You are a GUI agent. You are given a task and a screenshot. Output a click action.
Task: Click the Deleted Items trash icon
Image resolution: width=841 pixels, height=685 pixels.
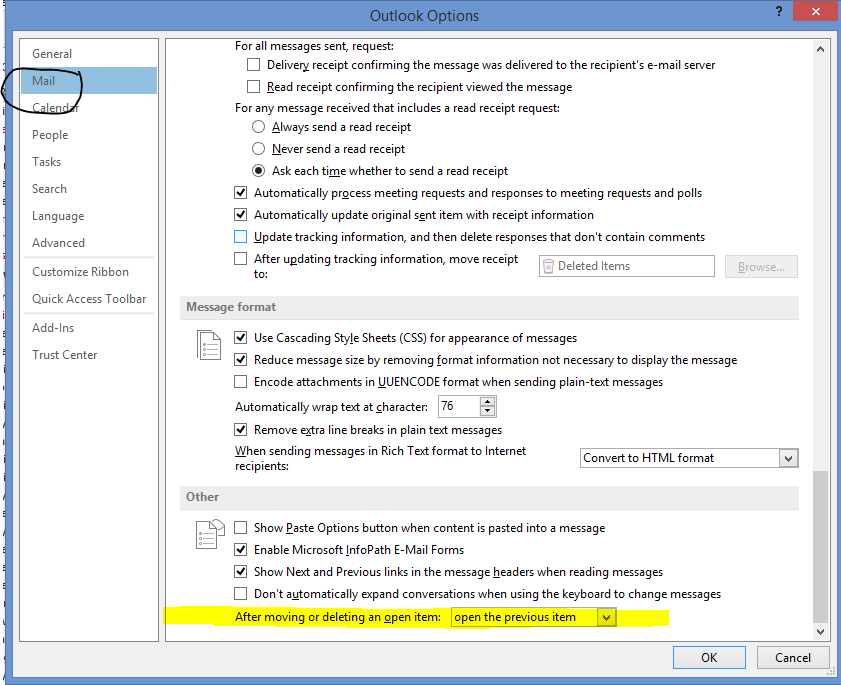coord(548,266)
